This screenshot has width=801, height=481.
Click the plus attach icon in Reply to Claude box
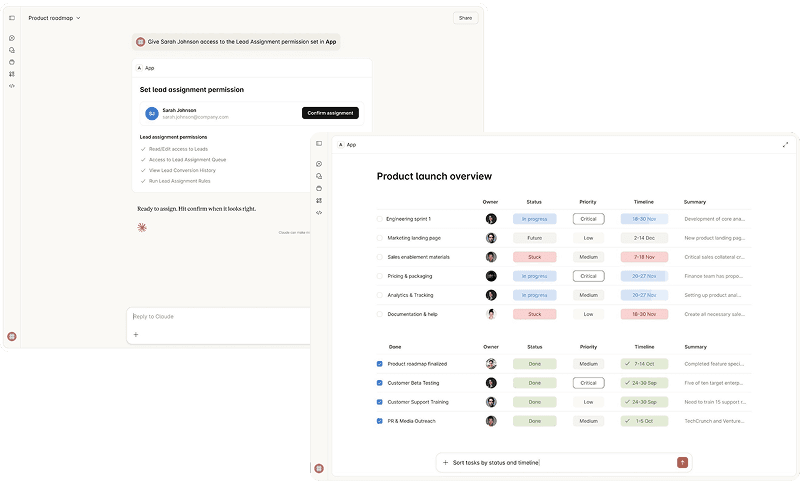coord(136,334)
